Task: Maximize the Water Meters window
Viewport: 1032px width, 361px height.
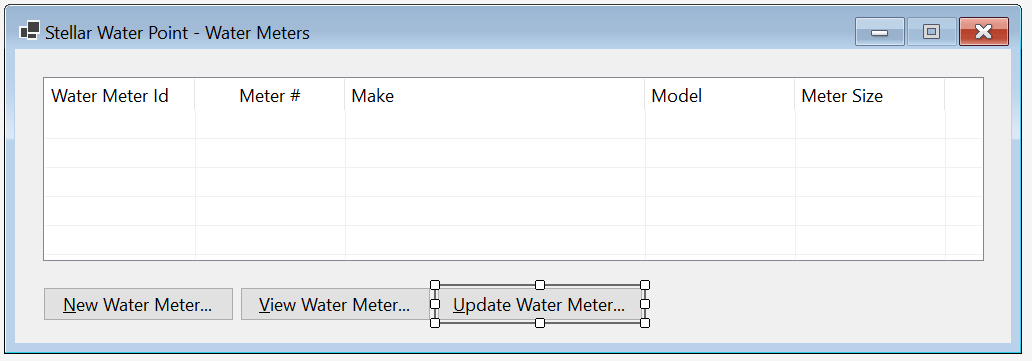Action: (x=931, y=32)
